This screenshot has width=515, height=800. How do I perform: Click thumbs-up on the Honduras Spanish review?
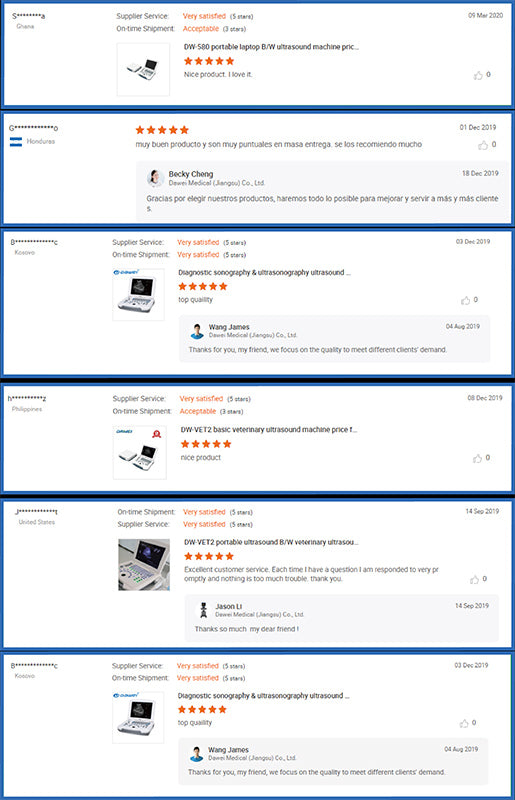pos(483,145)
